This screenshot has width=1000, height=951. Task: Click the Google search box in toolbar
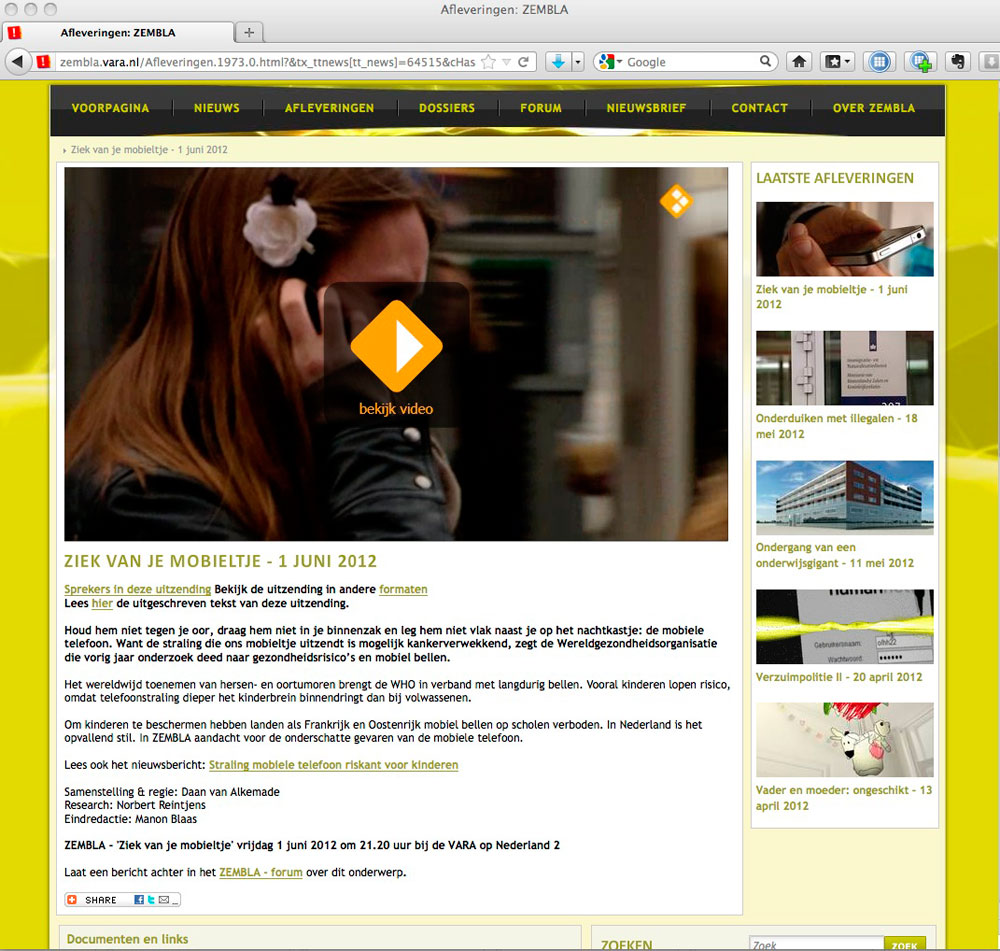(692, 62)
